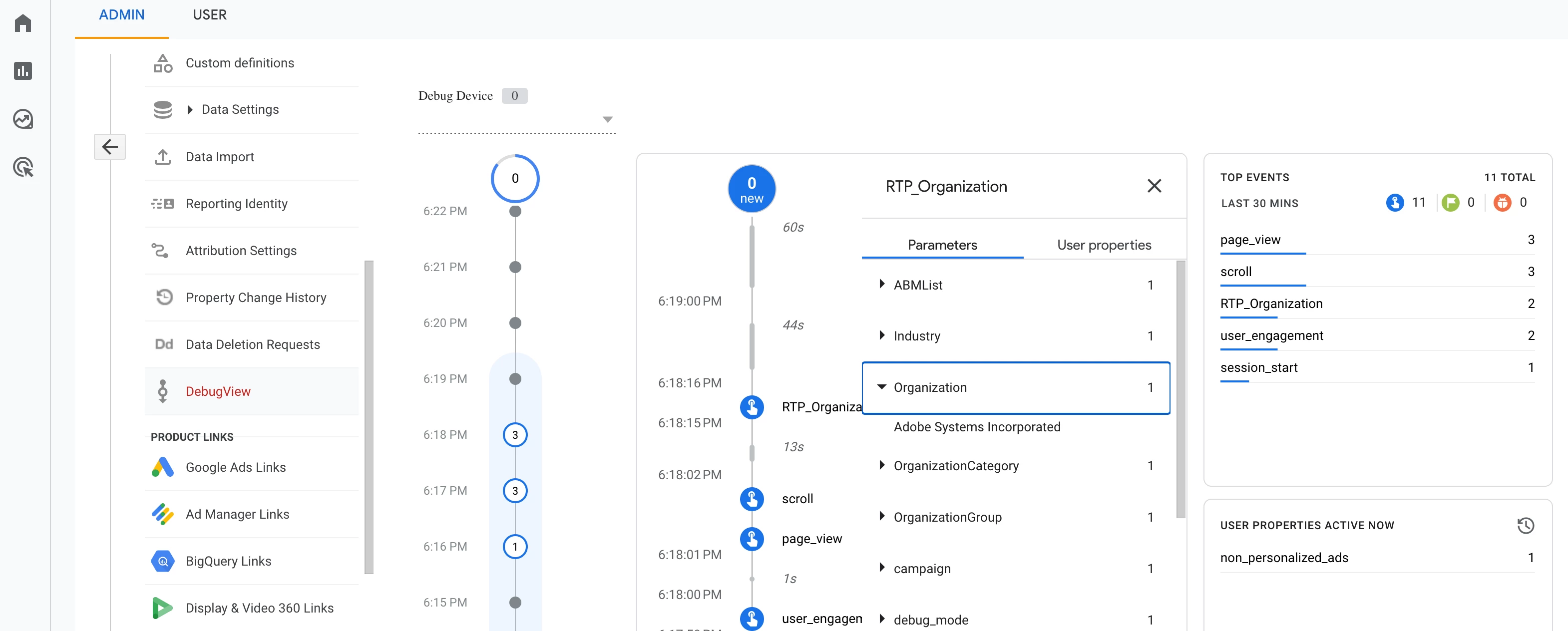Switch to the User properties tab
Image resolution: width=1568 pixels, height=631 pixels.
pos(1104,245)
